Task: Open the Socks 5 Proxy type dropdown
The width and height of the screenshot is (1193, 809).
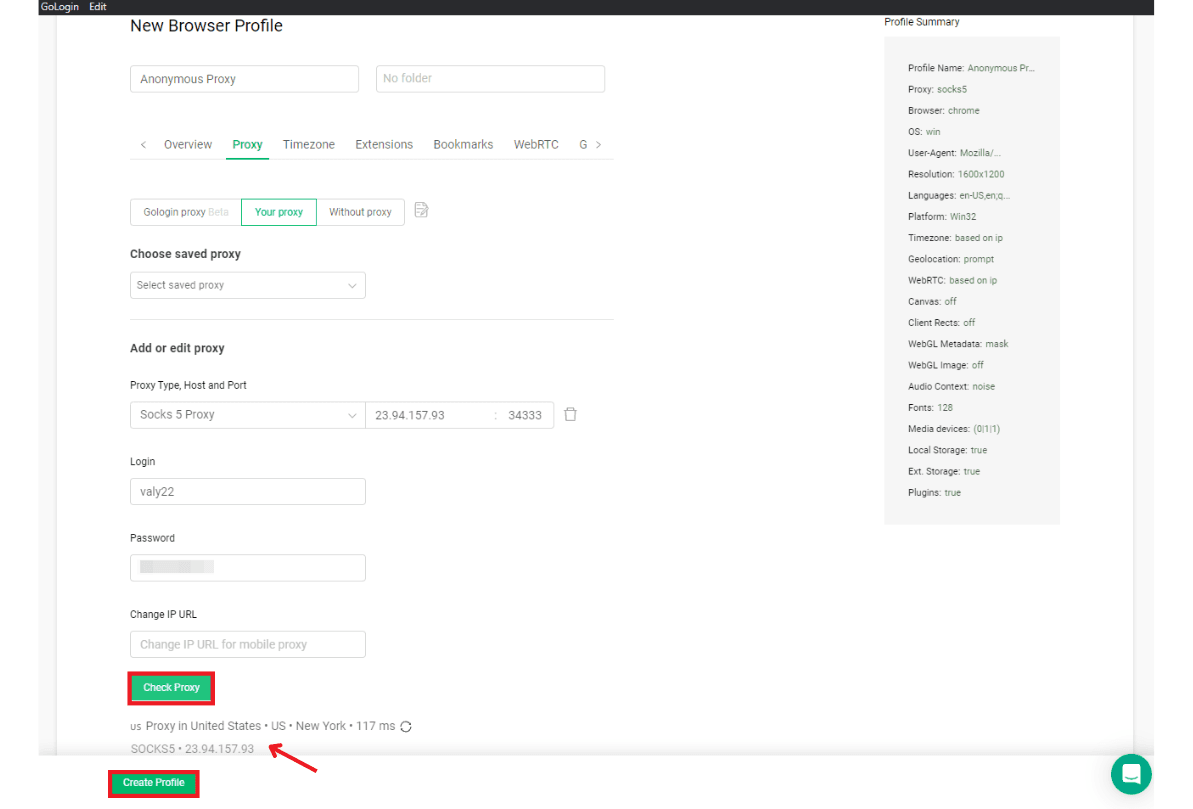Action: click(247, 413)
